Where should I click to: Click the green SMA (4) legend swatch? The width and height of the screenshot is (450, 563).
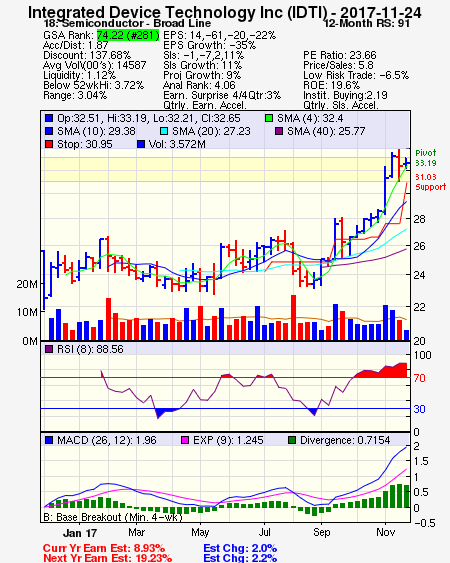point(269,118)
